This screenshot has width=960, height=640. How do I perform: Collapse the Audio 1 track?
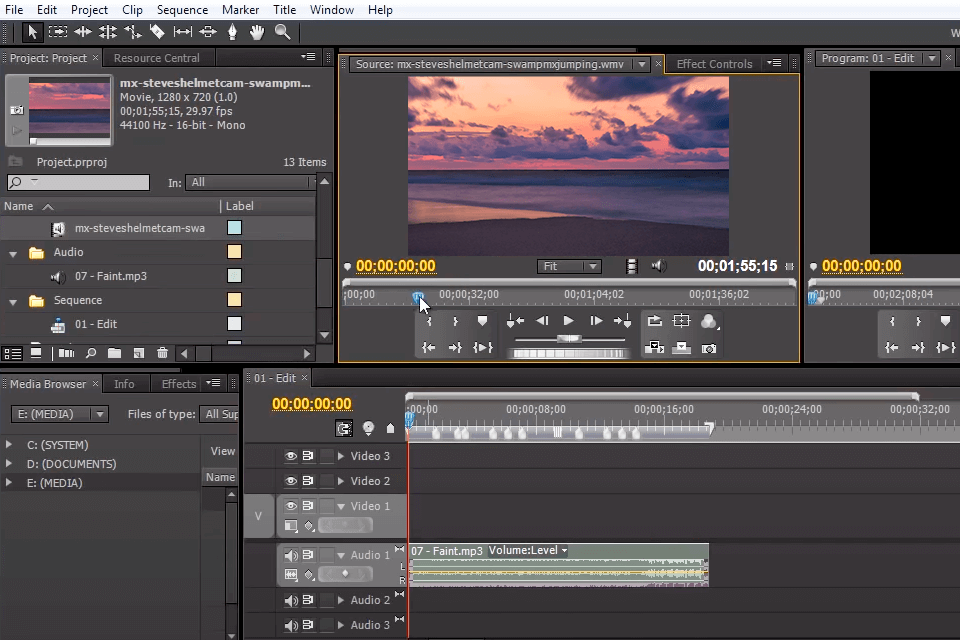[x=342, y=555]
